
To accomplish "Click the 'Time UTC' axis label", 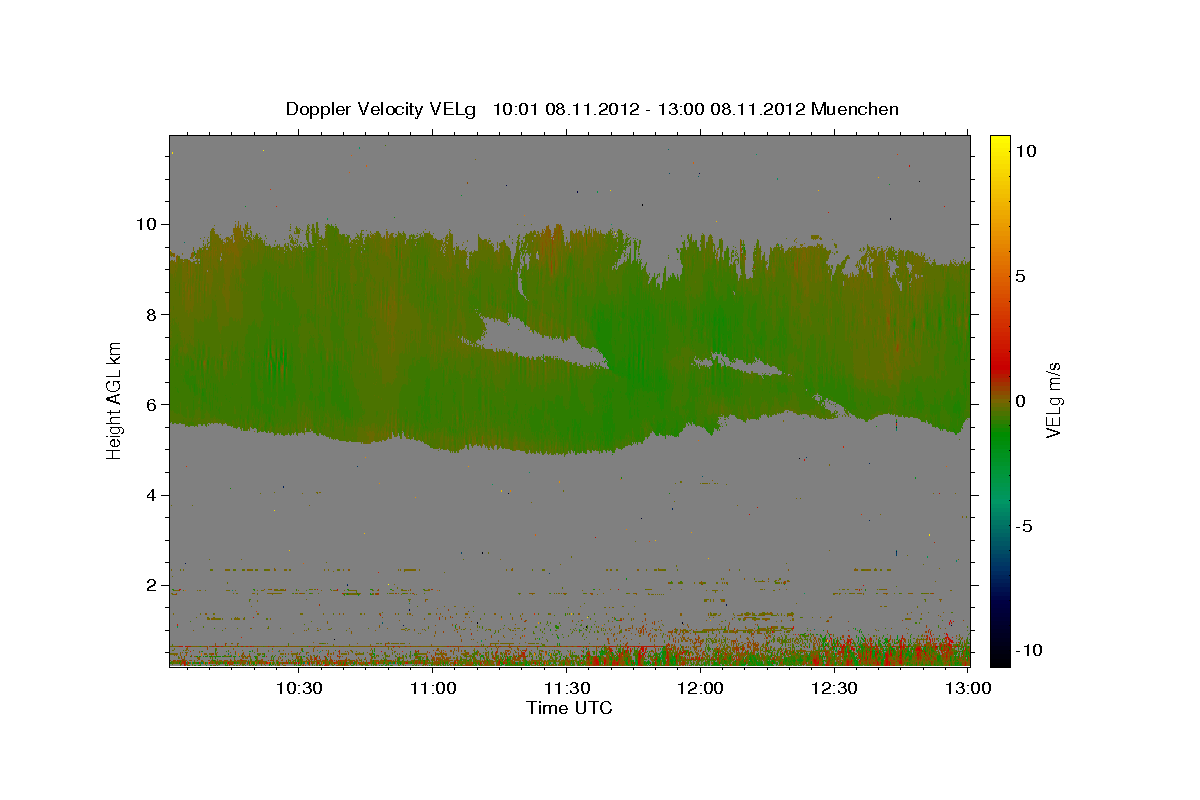I will 569,708.
